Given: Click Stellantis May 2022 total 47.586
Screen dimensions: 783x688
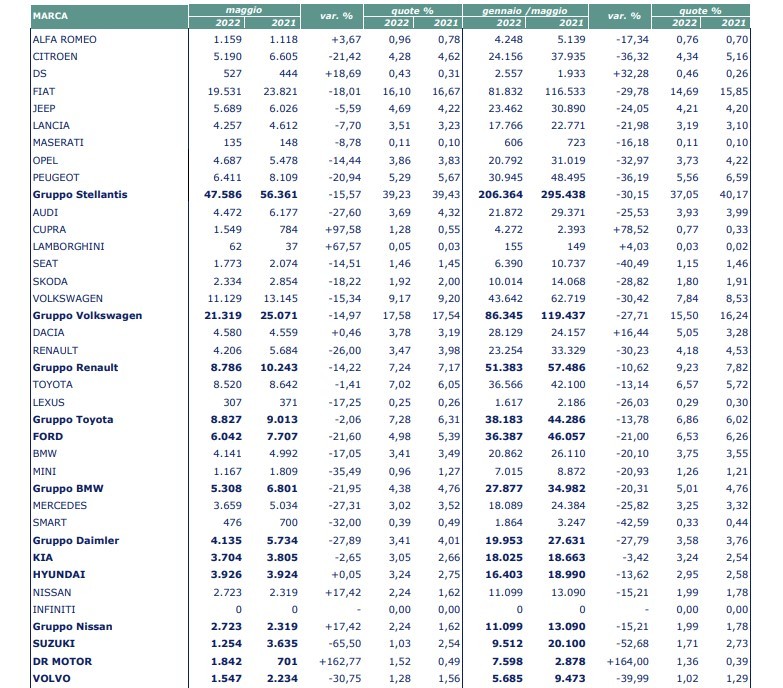Looking at the screenshot, I should pyautogui.click(x=223, y=194).
